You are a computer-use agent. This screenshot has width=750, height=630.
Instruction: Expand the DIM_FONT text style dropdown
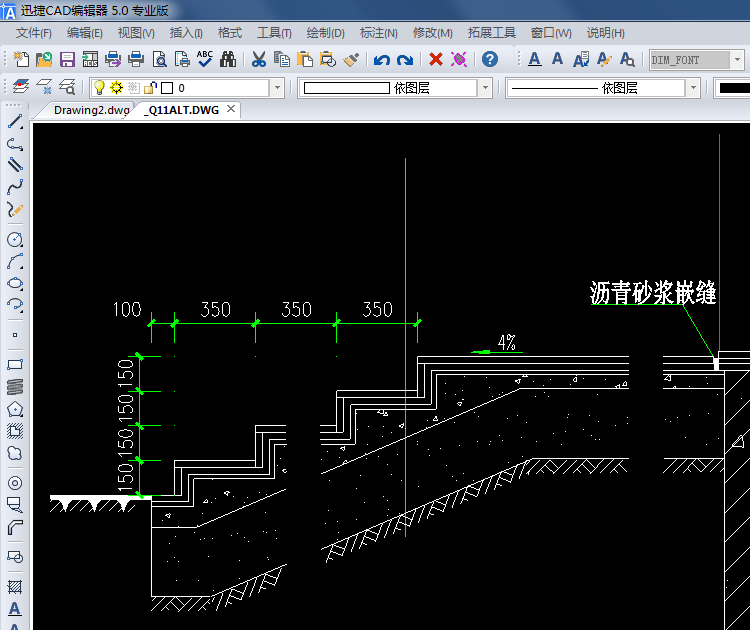[x=737, y=60]
